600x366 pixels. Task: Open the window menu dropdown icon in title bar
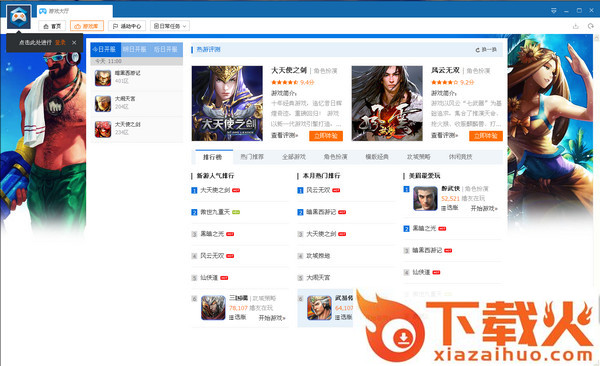(554, 11)
